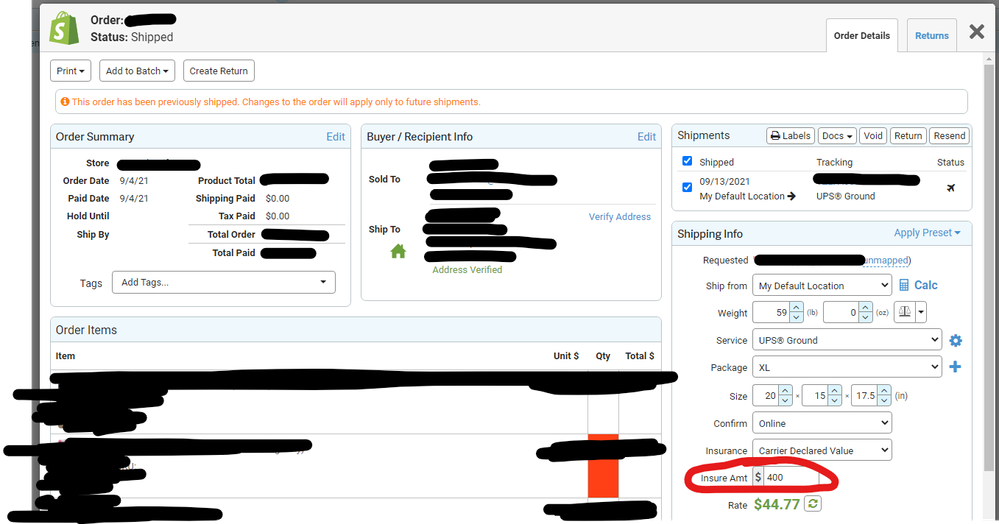This screenshot has width=999, height=524.
Task: Click the plus icon beside Package
Action: pyautogui.click(x=955, y=368)
